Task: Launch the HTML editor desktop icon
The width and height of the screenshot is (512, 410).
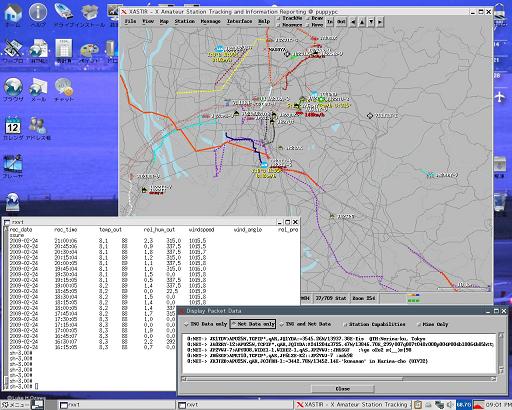Action: (39, 51)
